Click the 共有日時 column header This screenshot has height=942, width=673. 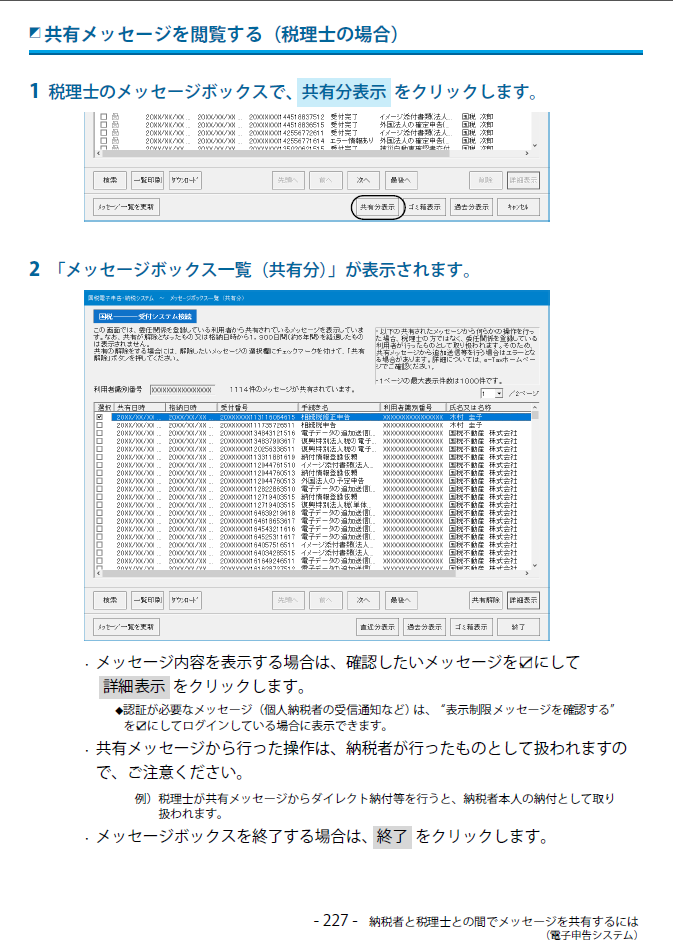click(135, 408)
